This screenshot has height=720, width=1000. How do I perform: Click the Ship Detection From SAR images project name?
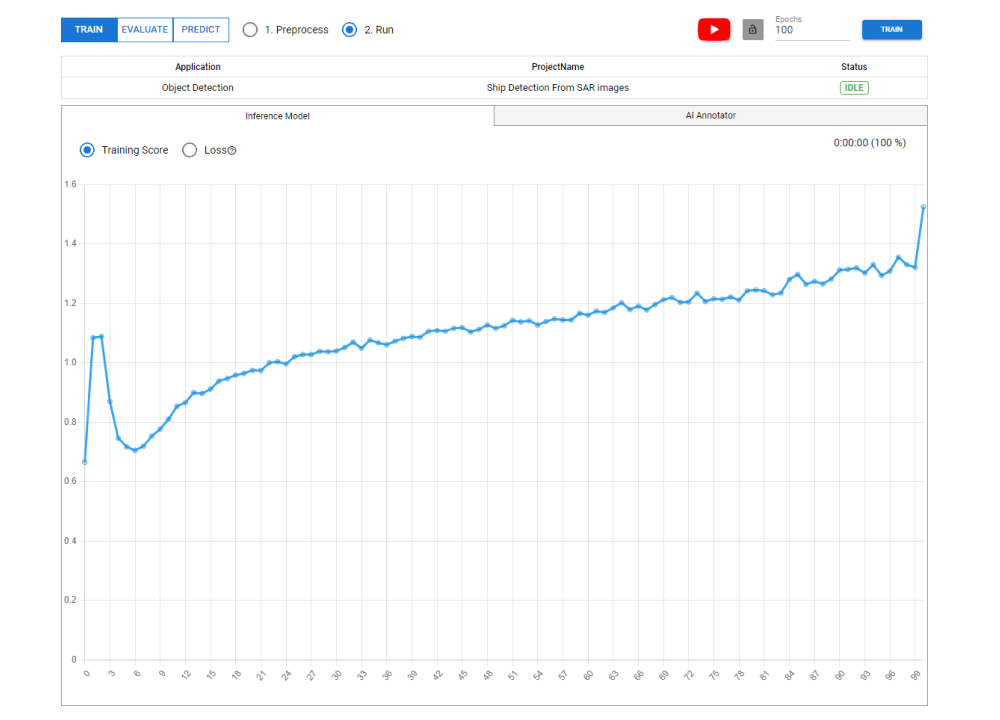(557, 88)
